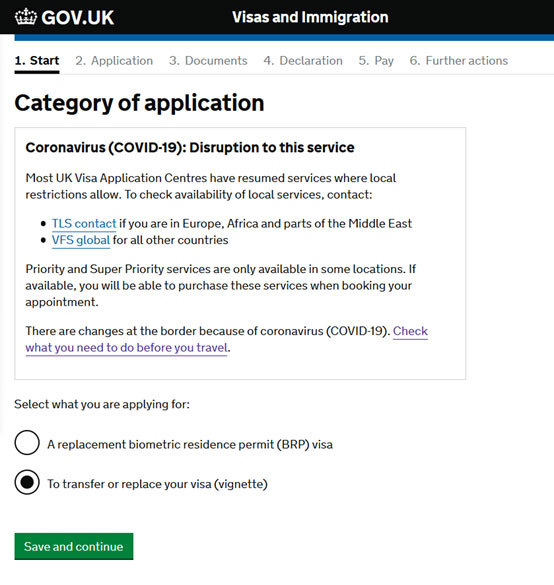554x585 pixels.
Task: Follow the VFS global link
Action: (81, 240)
